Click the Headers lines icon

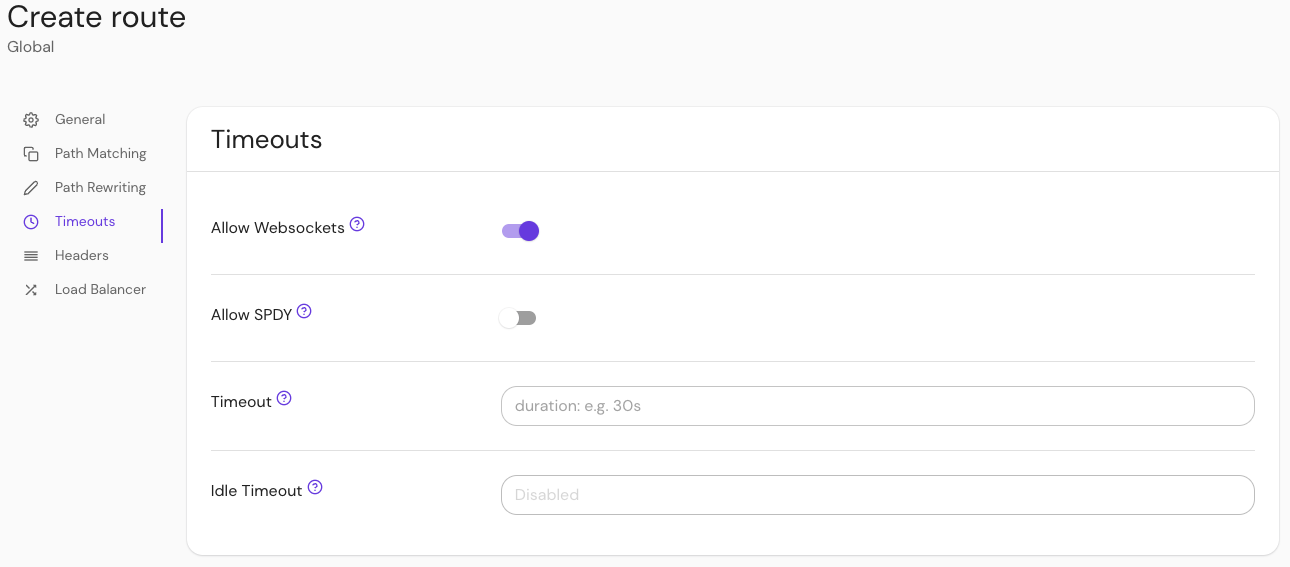point(31,256)
